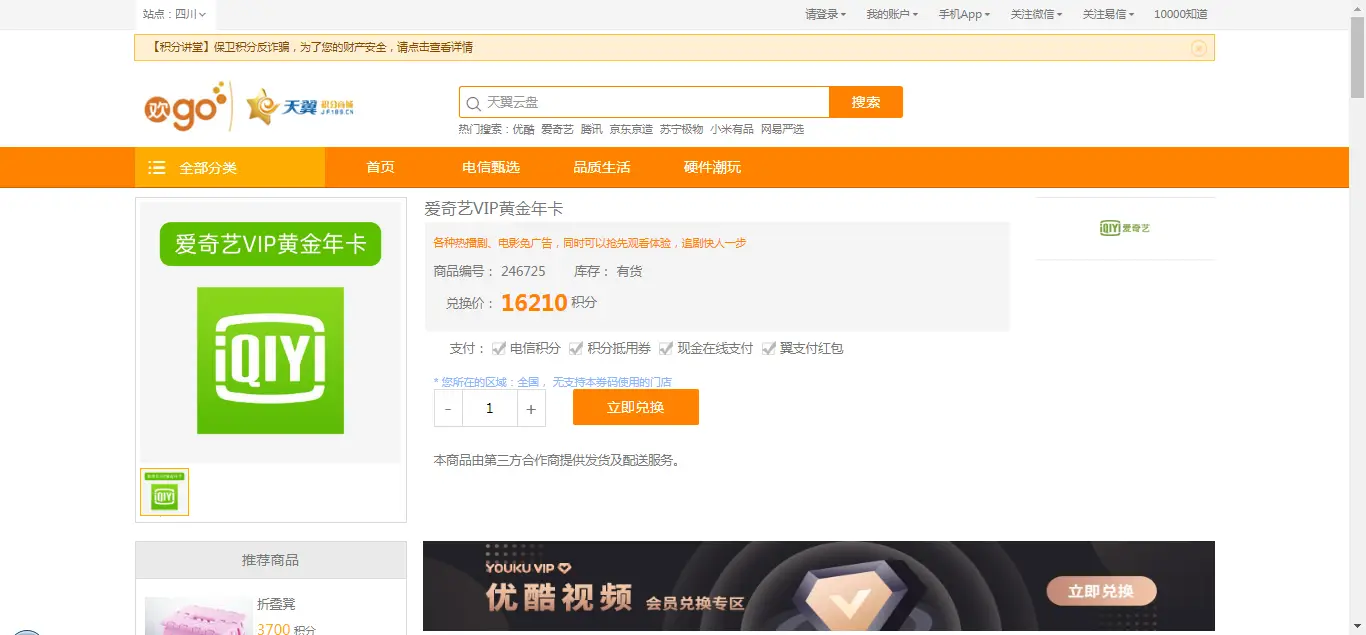Click hot search term 京东京造
1366x635 pixels.
pos(631,129)
